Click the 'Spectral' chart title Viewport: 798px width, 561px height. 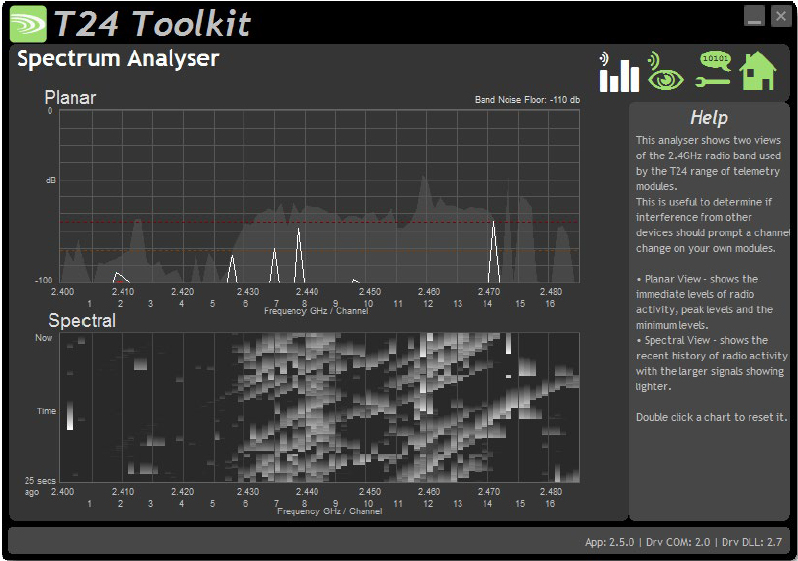[x=82, y=321]
